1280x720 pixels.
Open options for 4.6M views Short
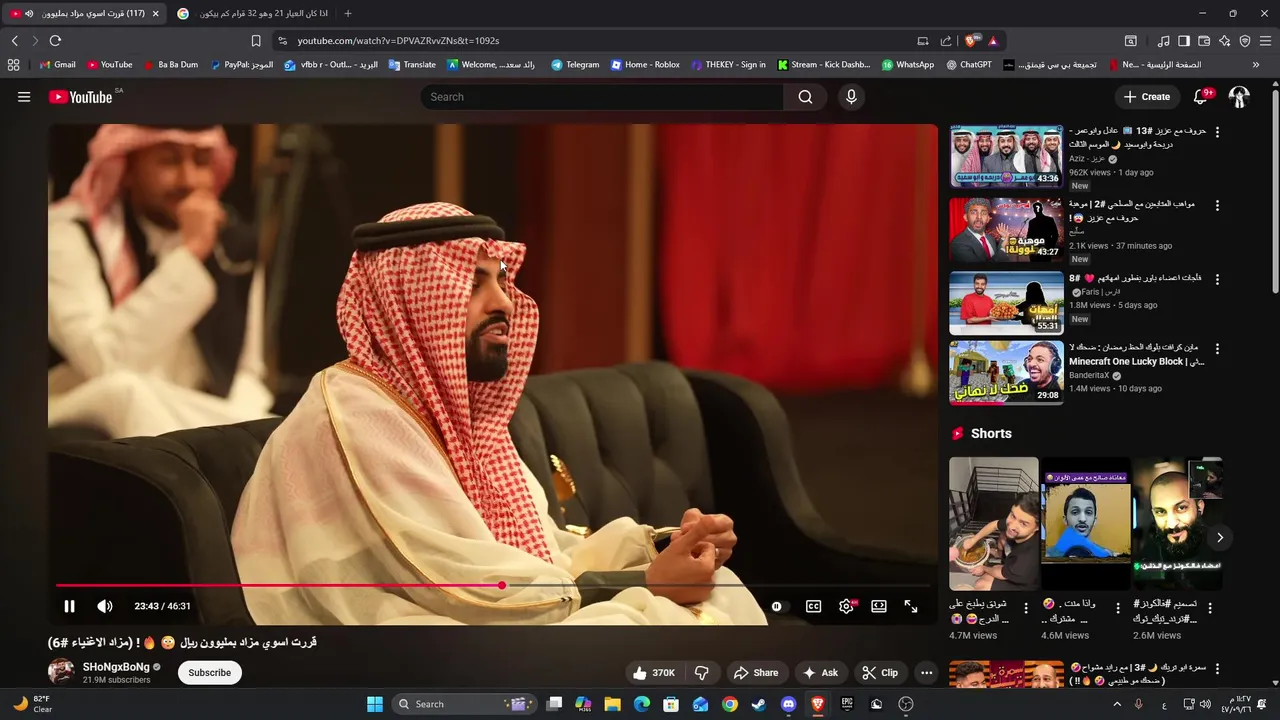(x=1118, y=608)
